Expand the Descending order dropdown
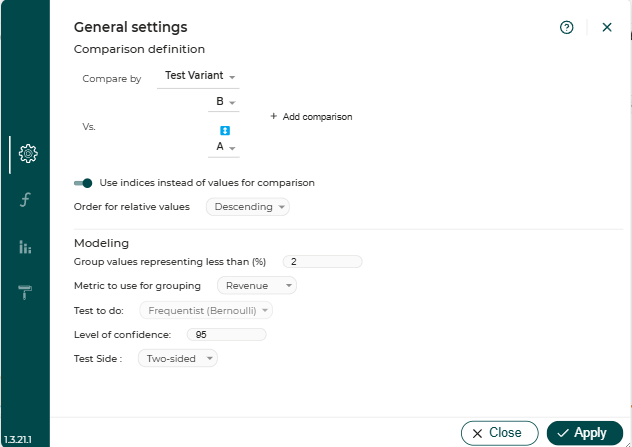The width and height of the screenshot is (632, 447). (x=248, y=207)
